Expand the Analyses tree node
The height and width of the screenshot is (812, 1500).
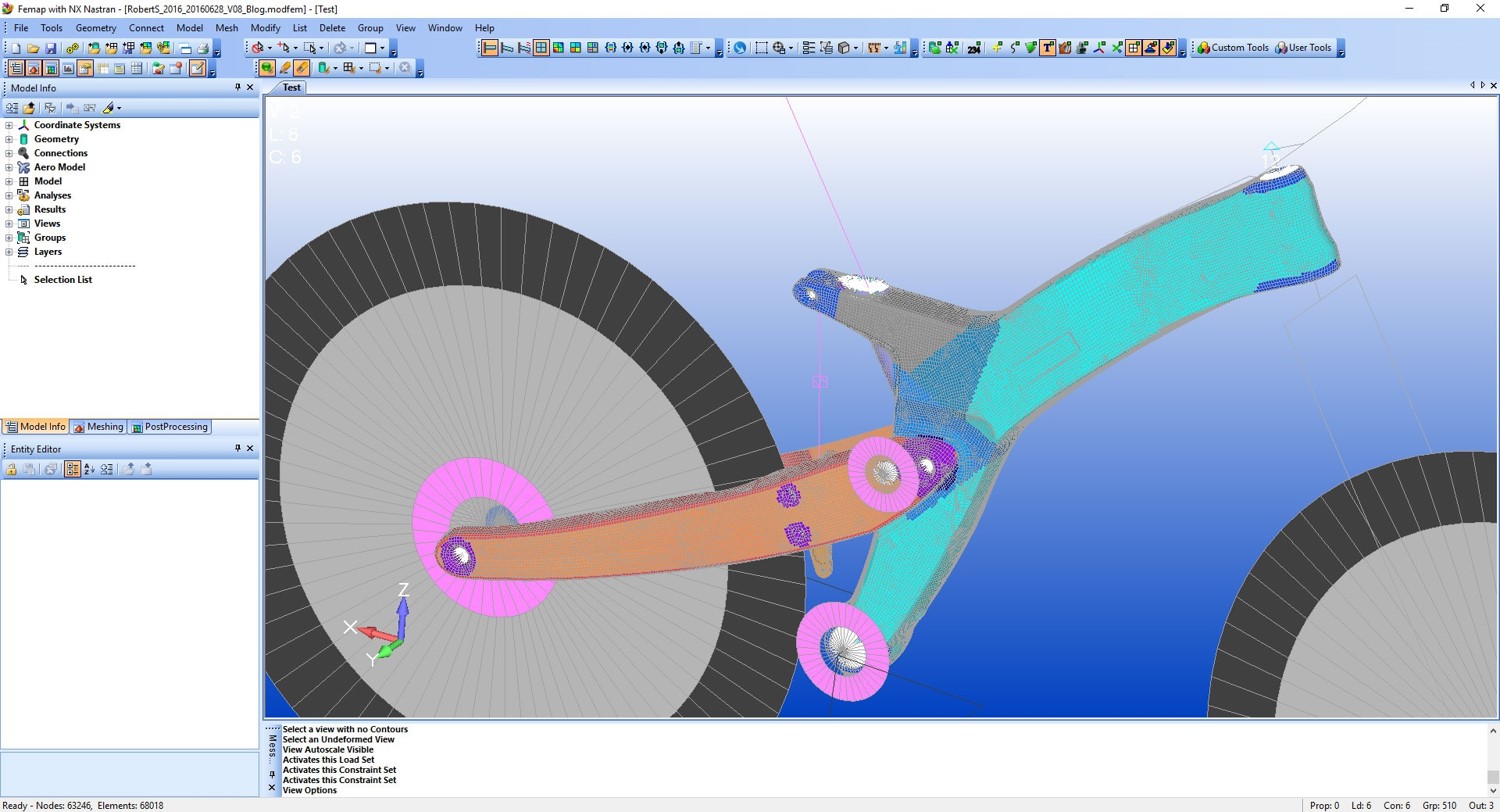pos(9,195)
